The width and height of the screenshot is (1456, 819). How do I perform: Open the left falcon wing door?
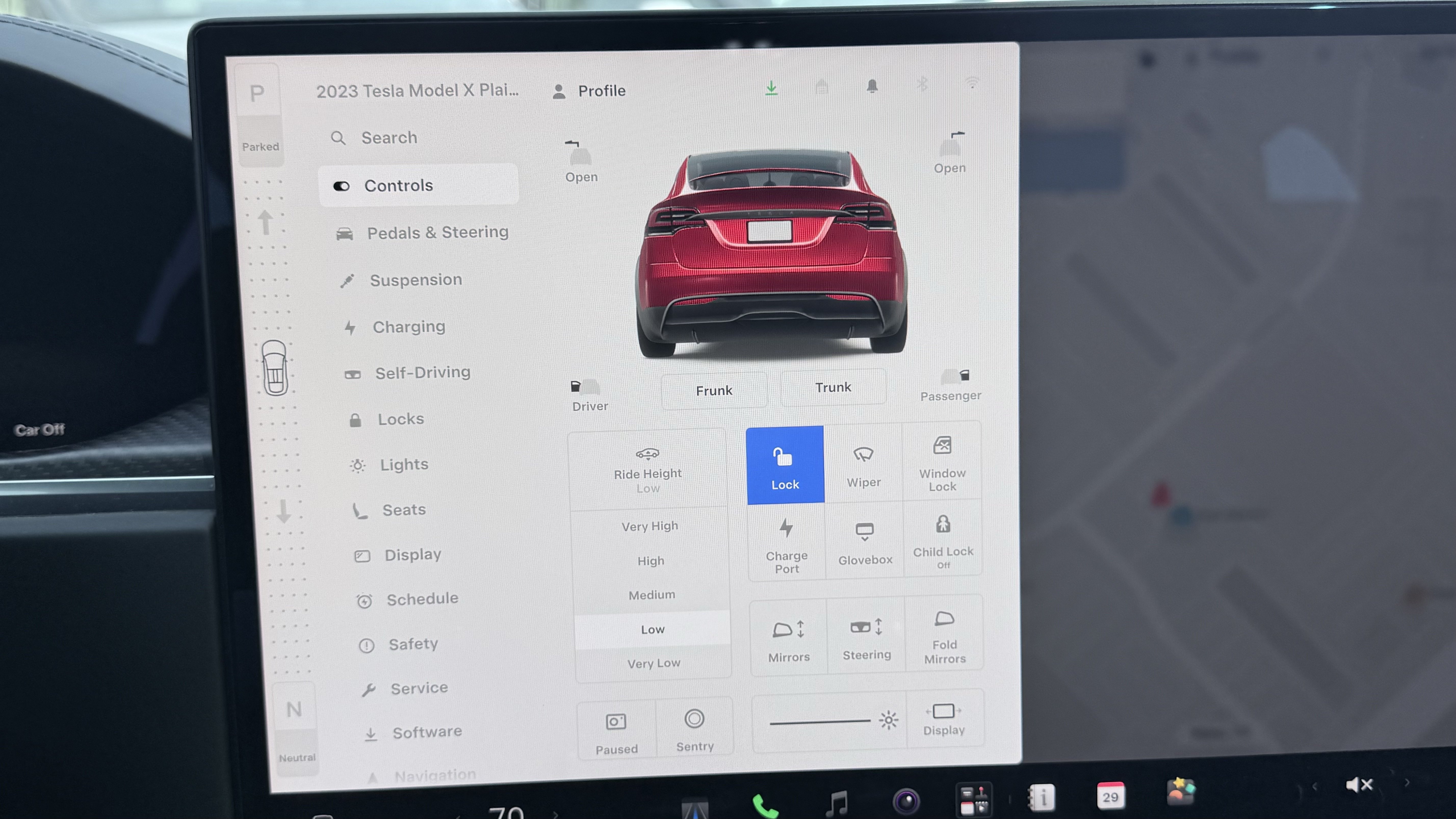pyautogui.click(x=580, y=162)
